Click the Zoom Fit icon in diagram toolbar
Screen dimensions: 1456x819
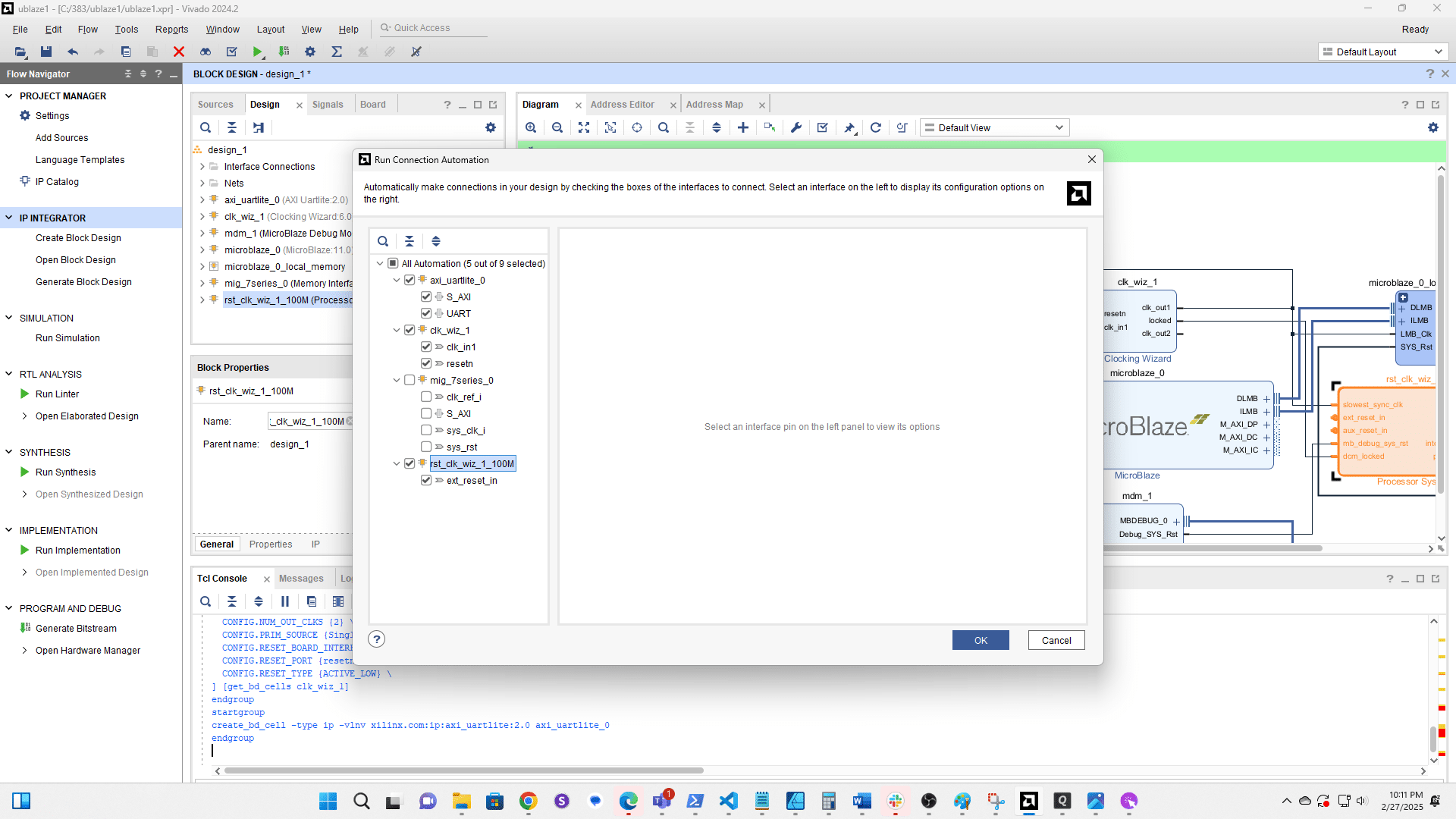(x=584, y=127)
